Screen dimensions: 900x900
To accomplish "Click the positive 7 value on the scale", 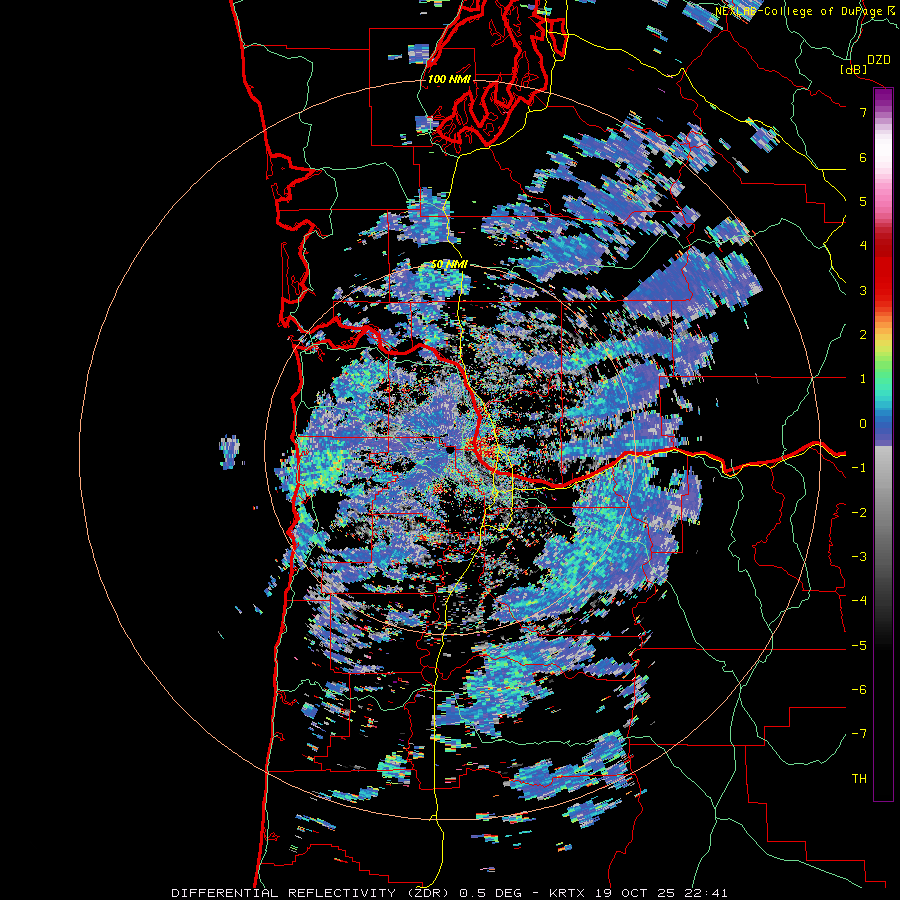I will pyautogui.click(x=863, y=112).
